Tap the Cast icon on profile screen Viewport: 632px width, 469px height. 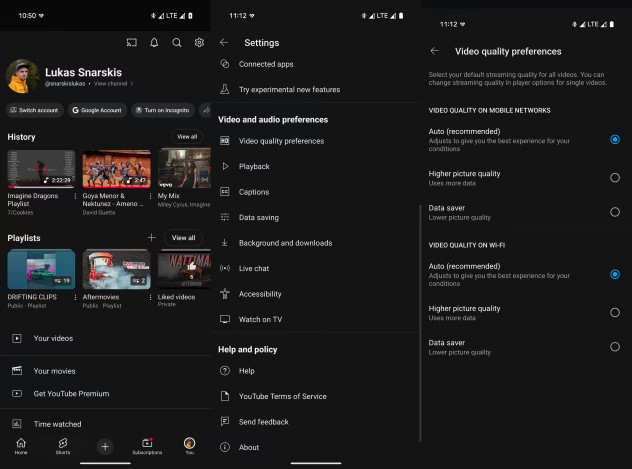[x=132, y=42]
